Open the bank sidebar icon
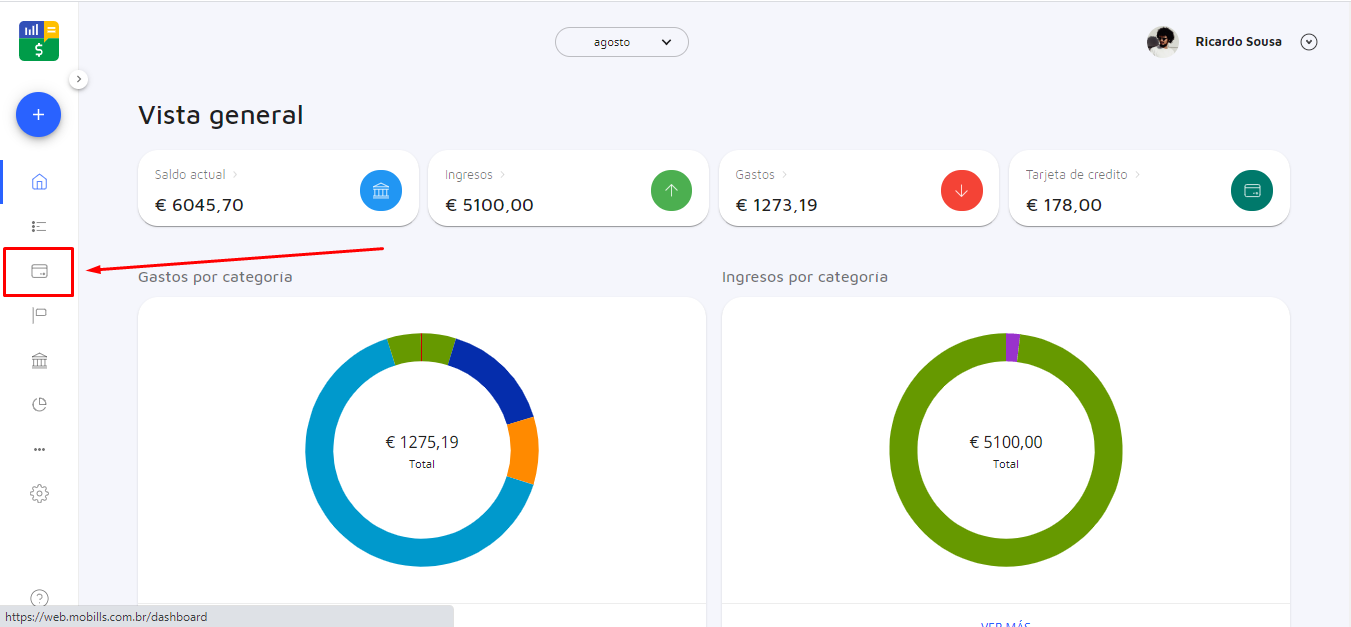The image size is (1351, 627). tap(39, 361)
